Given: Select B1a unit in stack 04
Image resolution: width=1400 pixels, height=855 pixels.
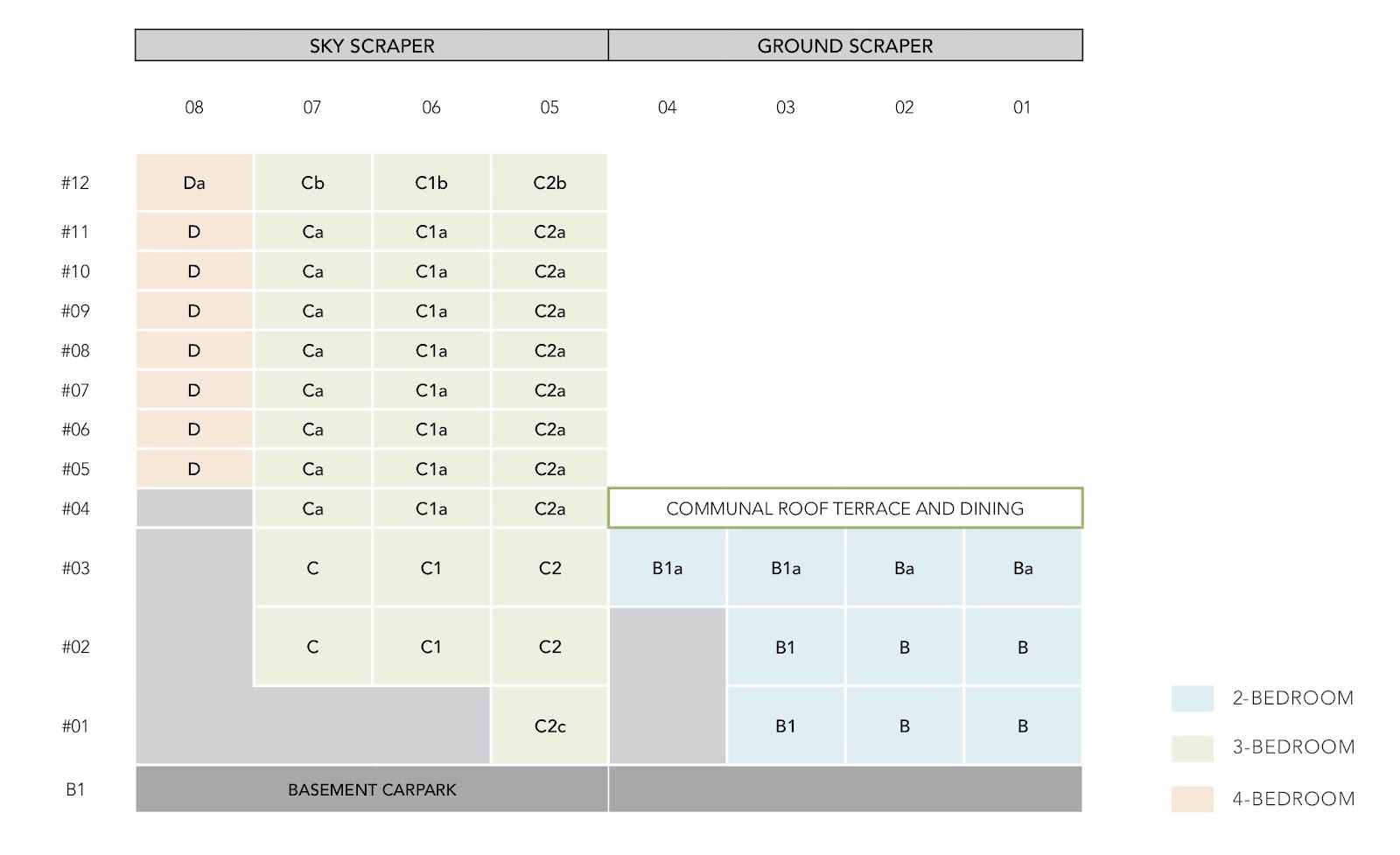Looking at the screenshot, I should [x=668, y=567].
